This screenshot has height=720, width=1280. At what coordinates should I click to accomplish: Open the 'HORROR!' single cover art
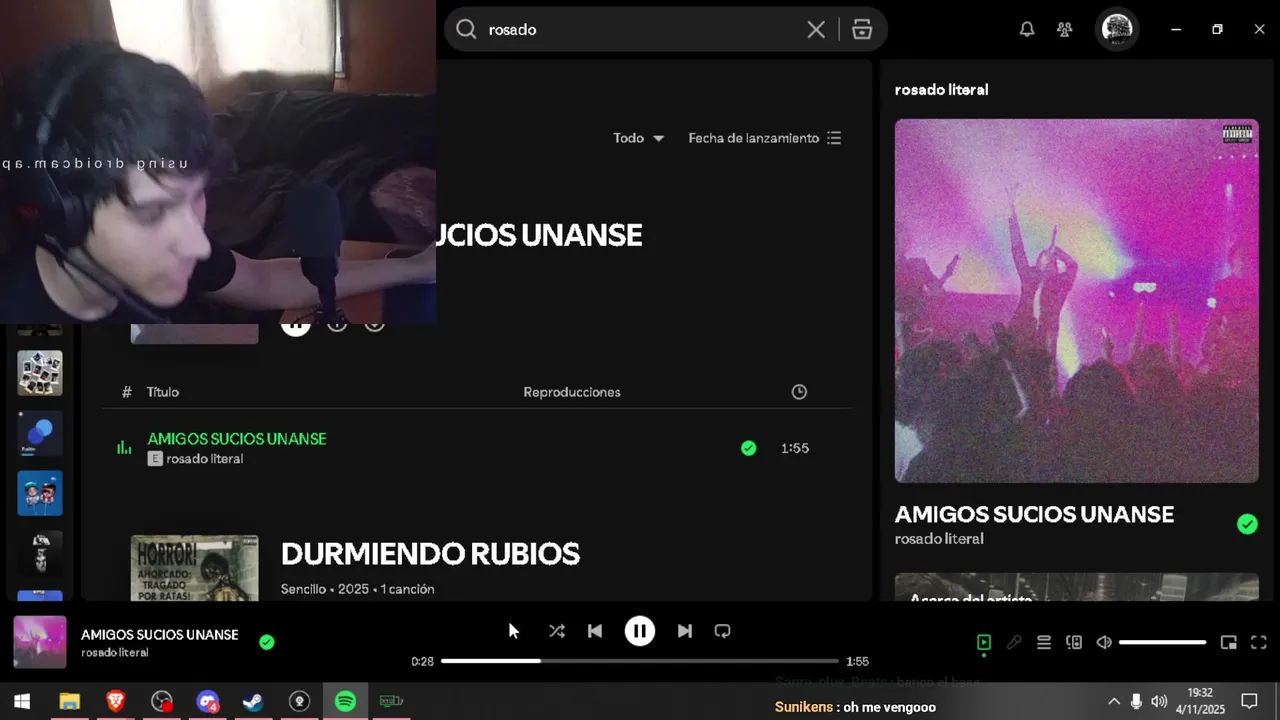[x=194, y=568]
